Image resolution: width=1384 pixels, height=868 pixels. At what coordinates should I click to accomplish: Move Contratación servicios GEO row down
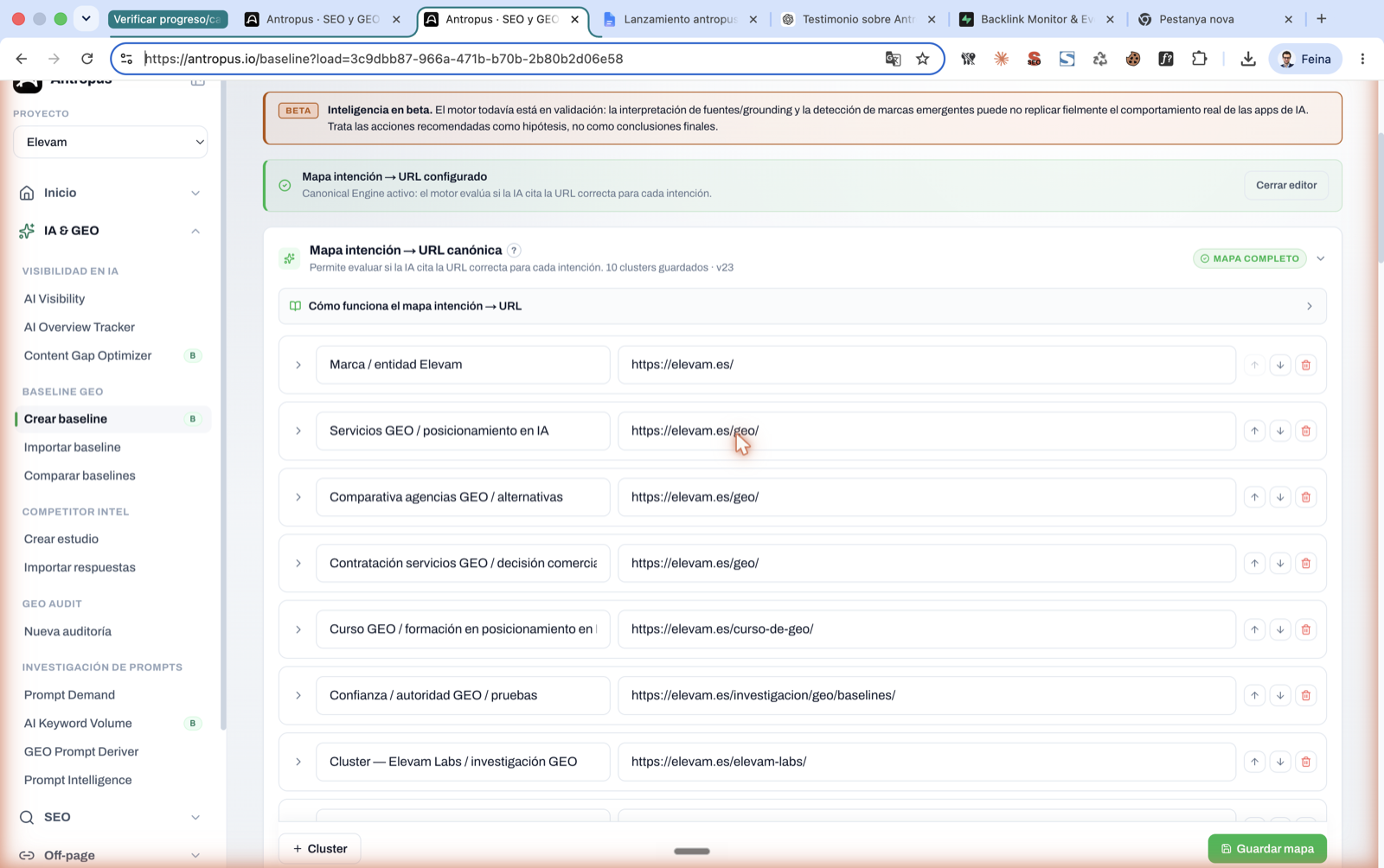click(x=1280, y=563)
